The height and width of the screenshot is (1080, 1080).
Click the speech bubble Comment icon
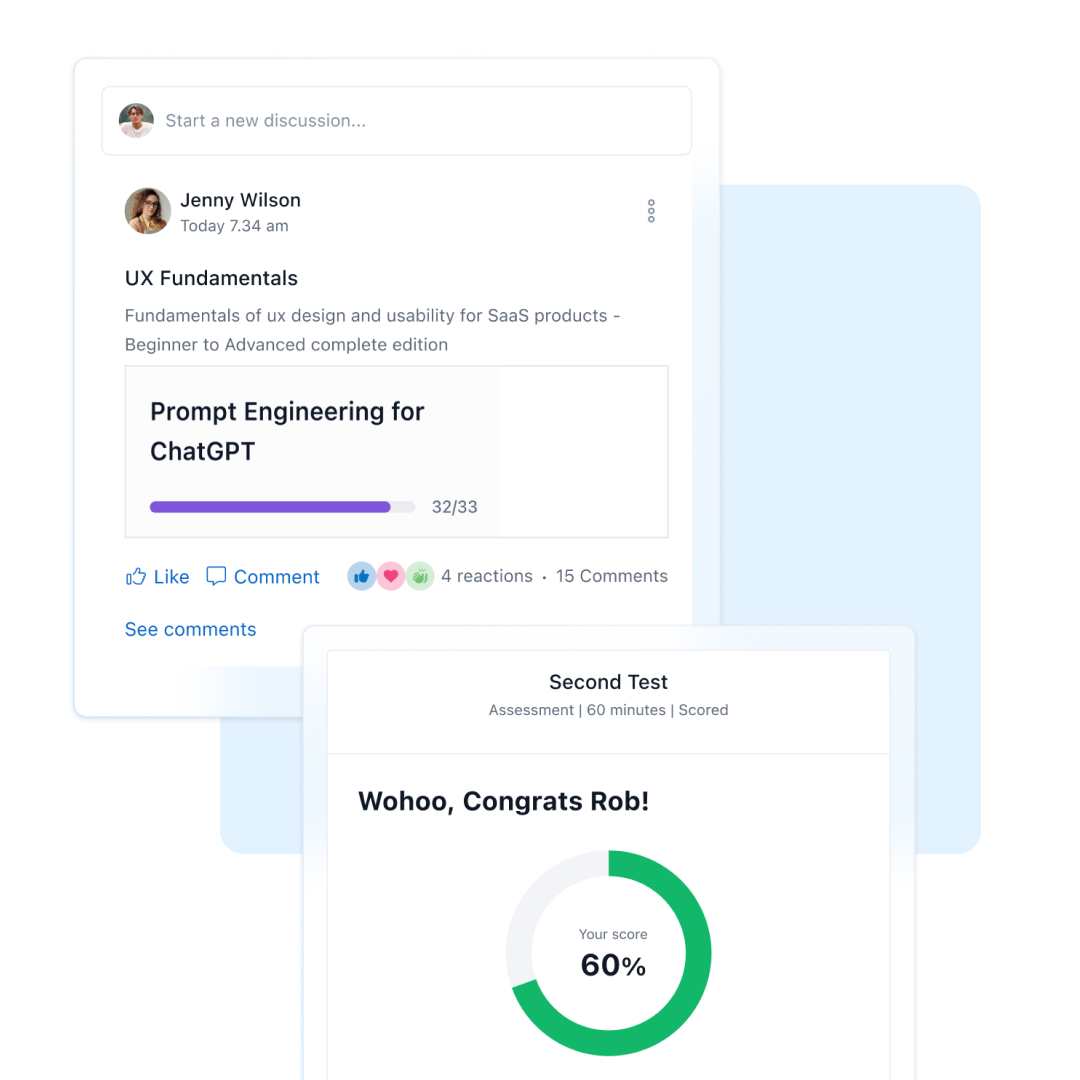click(x=216, y=576)
